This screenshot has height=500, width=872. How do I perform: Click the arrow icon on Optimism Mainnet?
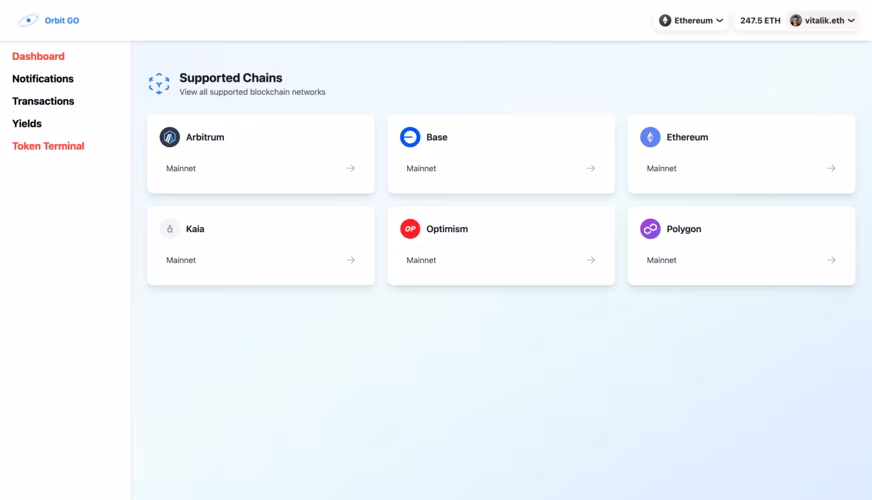coord(591,260)
